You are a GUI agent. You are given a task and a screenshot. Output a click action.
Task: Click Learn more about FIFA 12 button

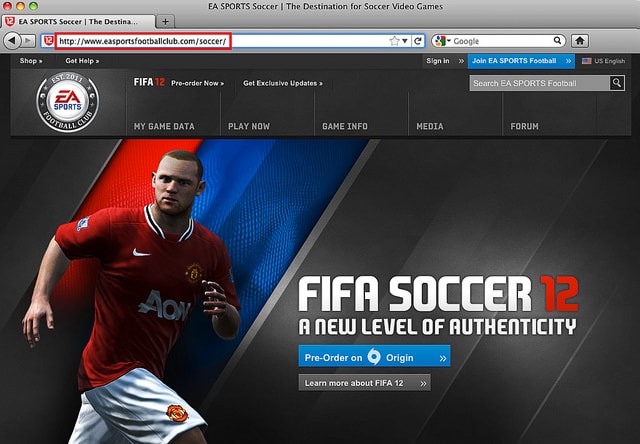point(364,383)
